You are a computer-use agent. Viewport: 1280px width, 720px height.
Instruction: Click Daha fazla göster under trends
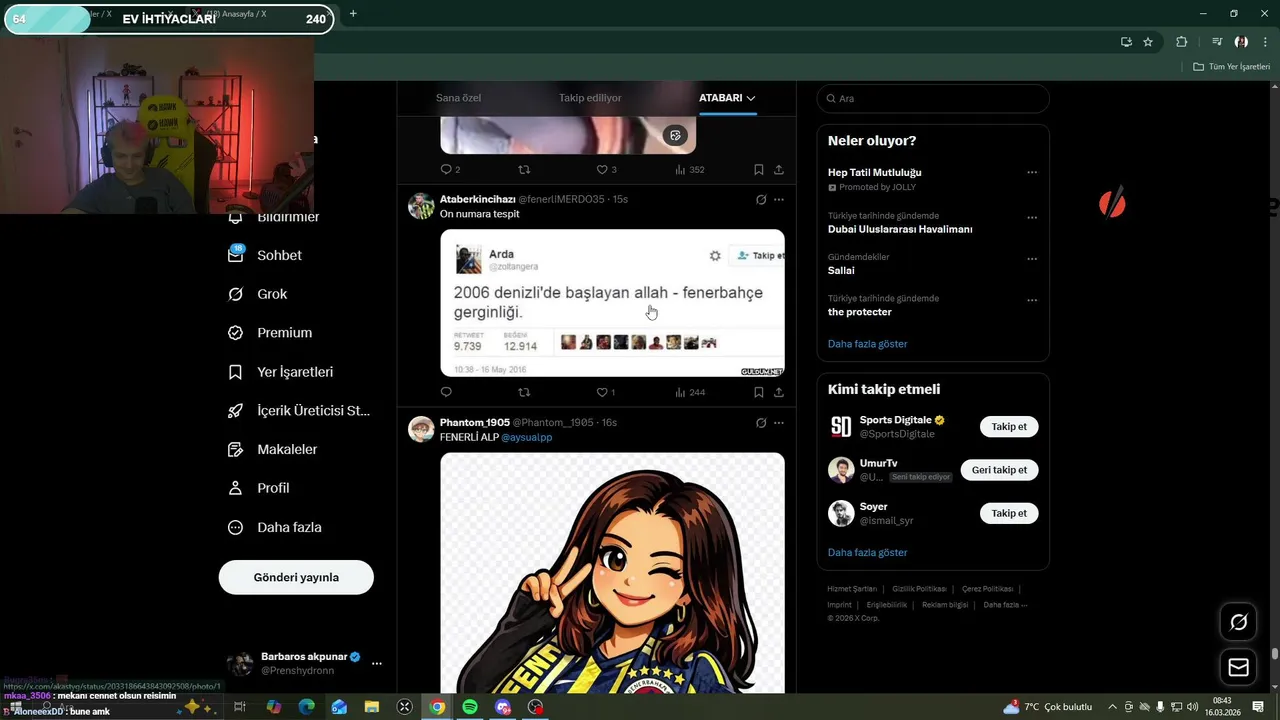[x=867, y=344]
